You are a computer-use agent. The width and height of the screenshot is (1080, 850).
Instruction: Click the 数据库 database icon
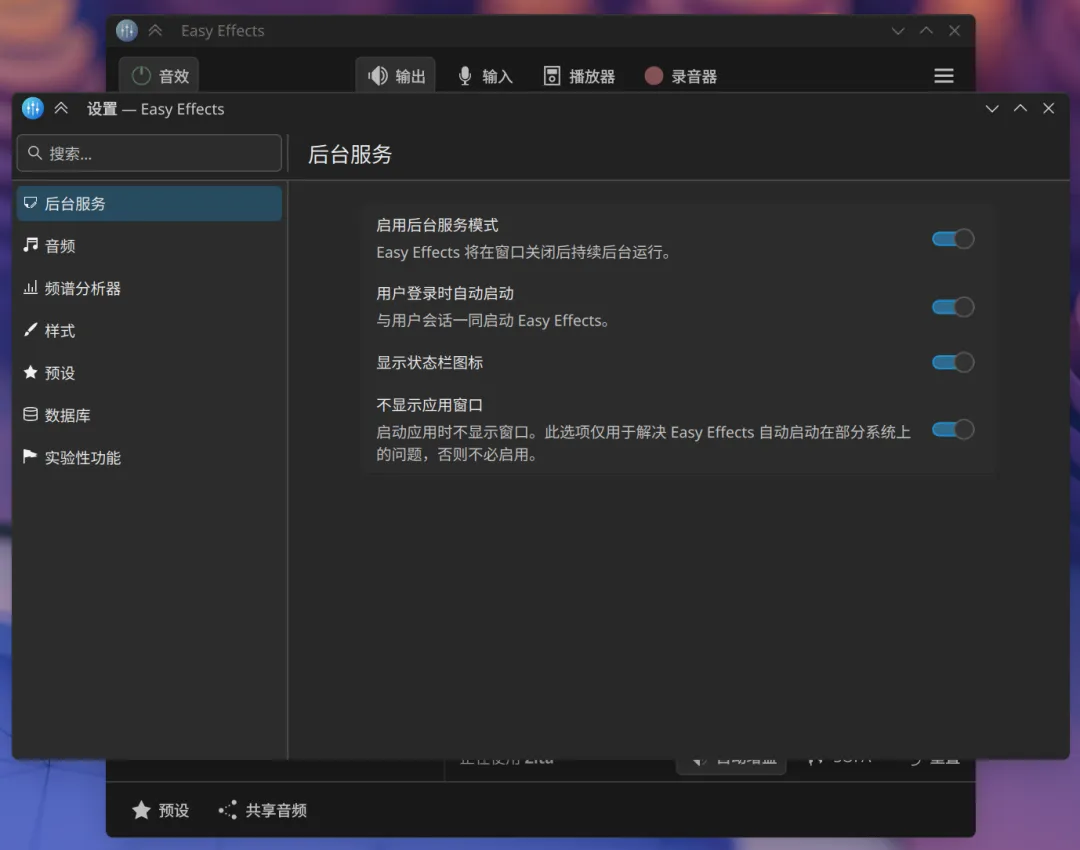[x=30, y=415]
